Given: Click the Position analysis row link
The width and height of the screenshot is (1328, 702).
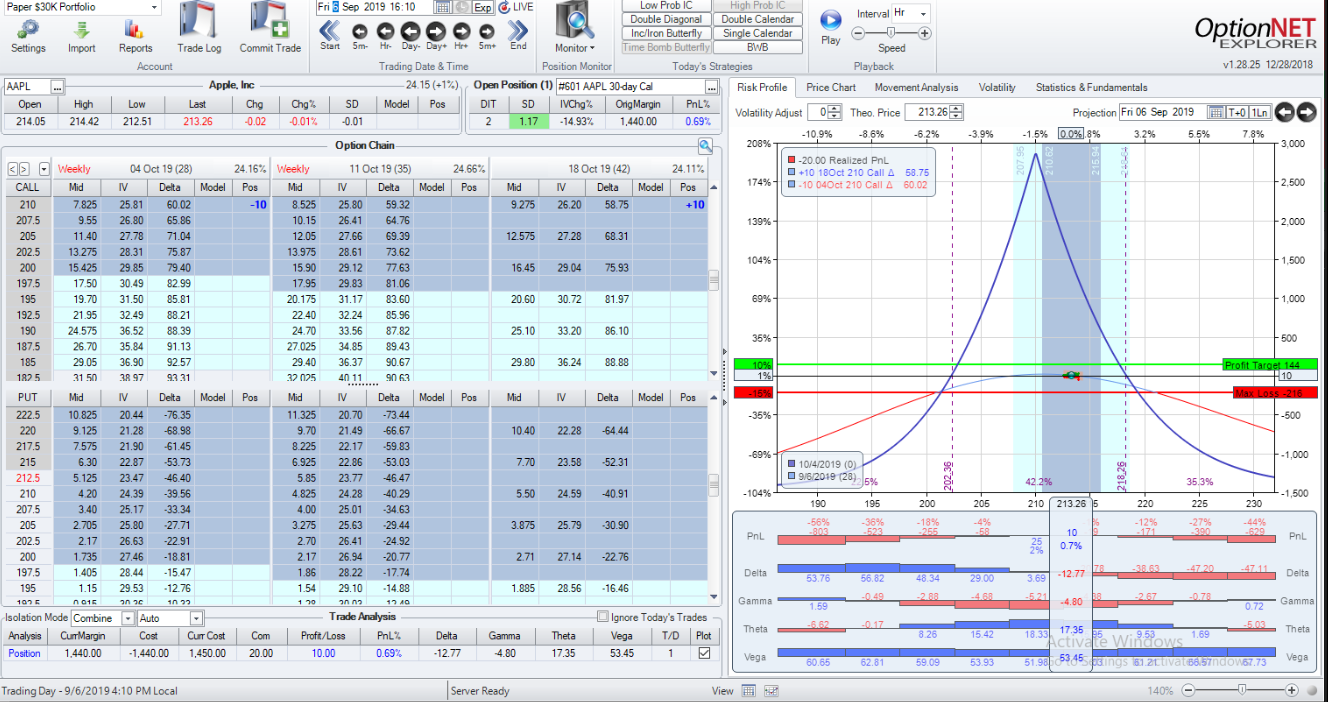Looking at the screenshot, I should (x=25, y=653).
